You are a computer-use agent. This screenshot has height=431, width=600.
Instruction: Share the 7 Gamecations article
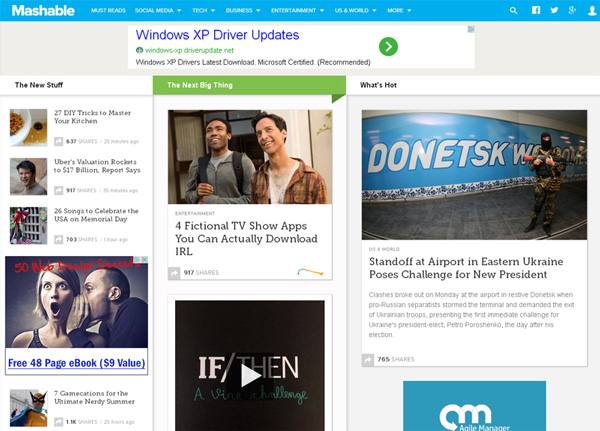pyautogui.click(x=59, y=422)
